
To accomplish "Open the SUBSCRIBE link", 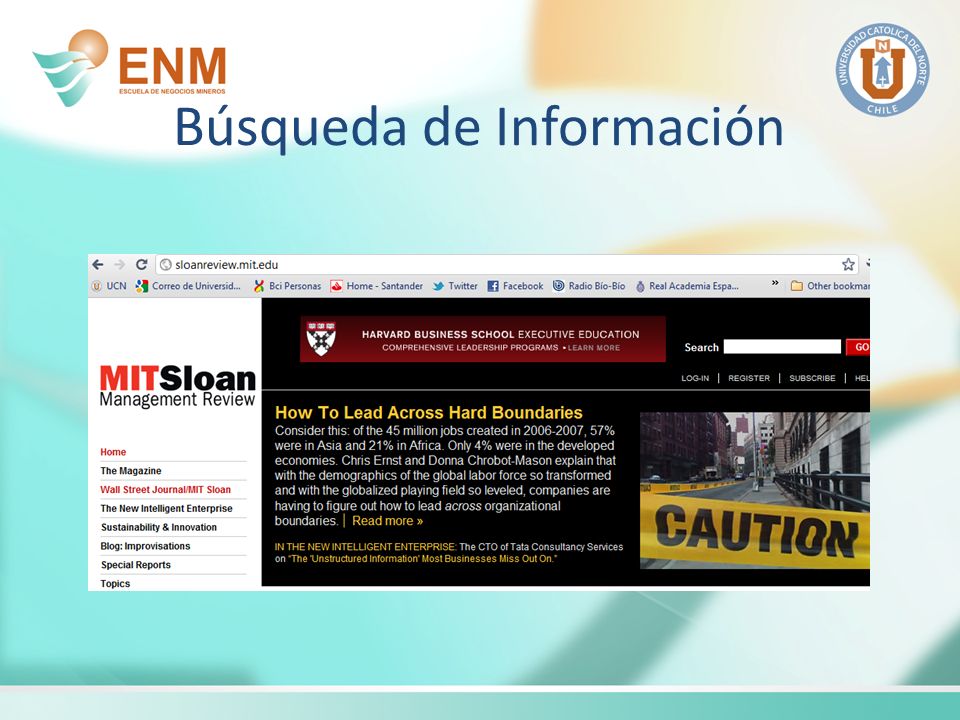I will [812, 378].
